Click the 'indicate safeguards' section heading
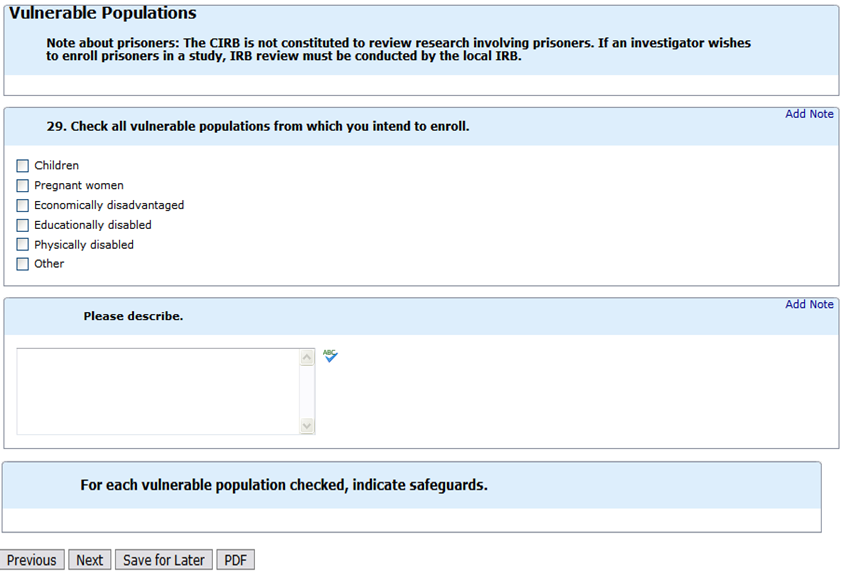846x574 pixels. point(284,485)
